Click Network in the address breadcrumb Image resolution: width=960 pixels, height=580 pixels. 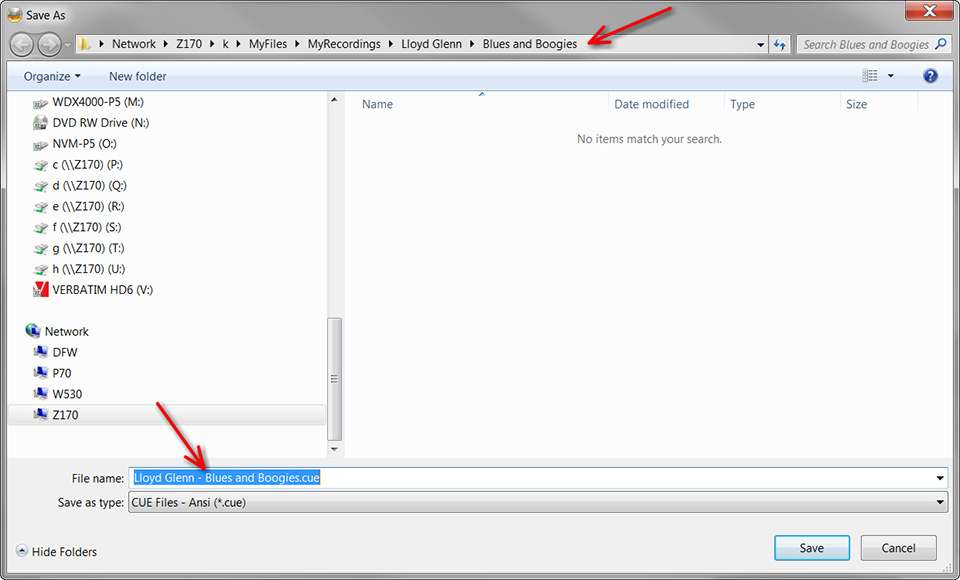[133, 44]
